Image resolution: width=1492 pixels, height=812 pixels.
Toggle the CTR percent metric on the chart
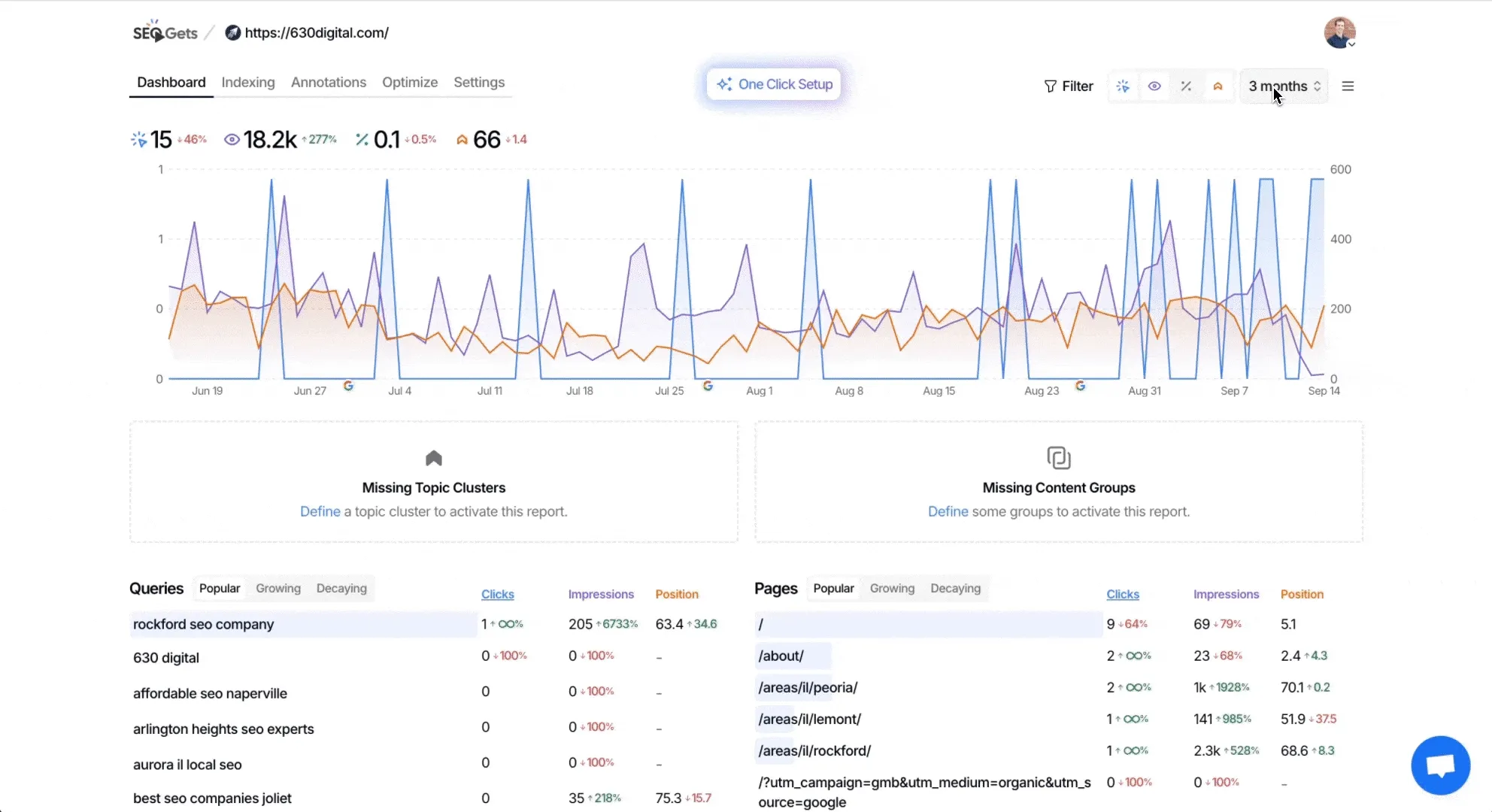1186,86
